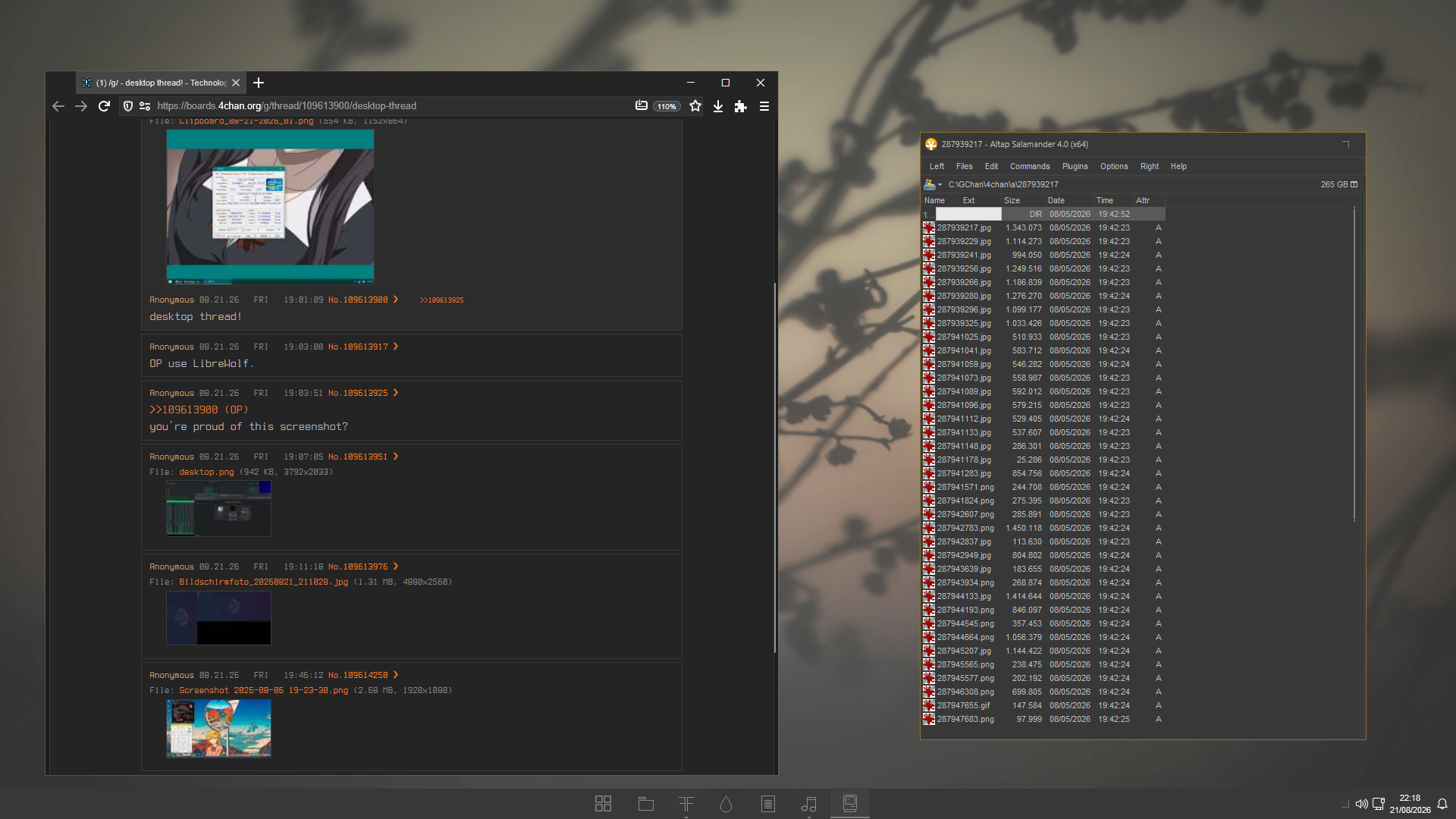Screen dimensions: 1456x819
Task: Reload the 4chan thread page
Action: pyautogui.click(x=105, y=106)
